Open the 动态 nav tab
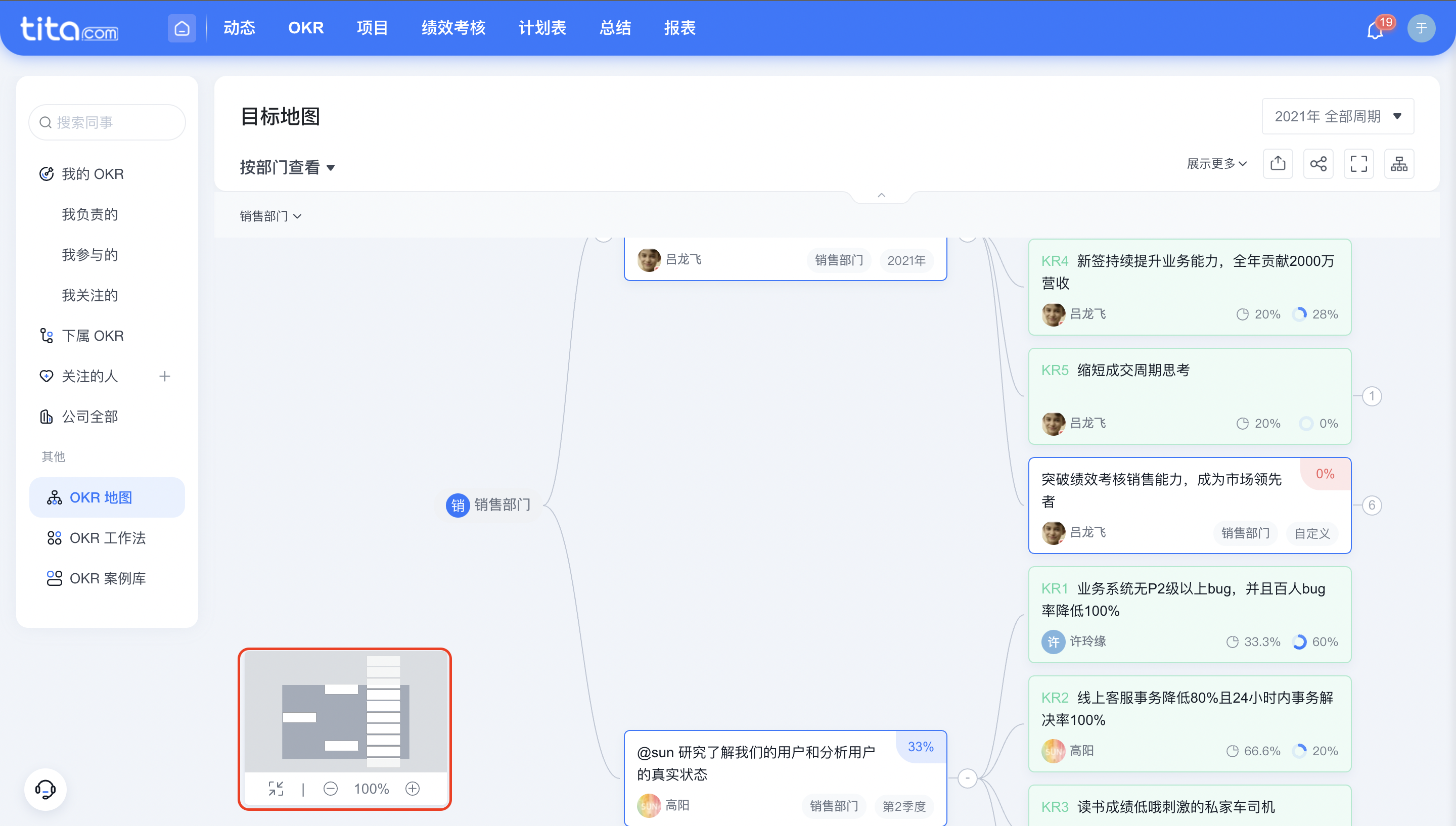 point(239,28)
